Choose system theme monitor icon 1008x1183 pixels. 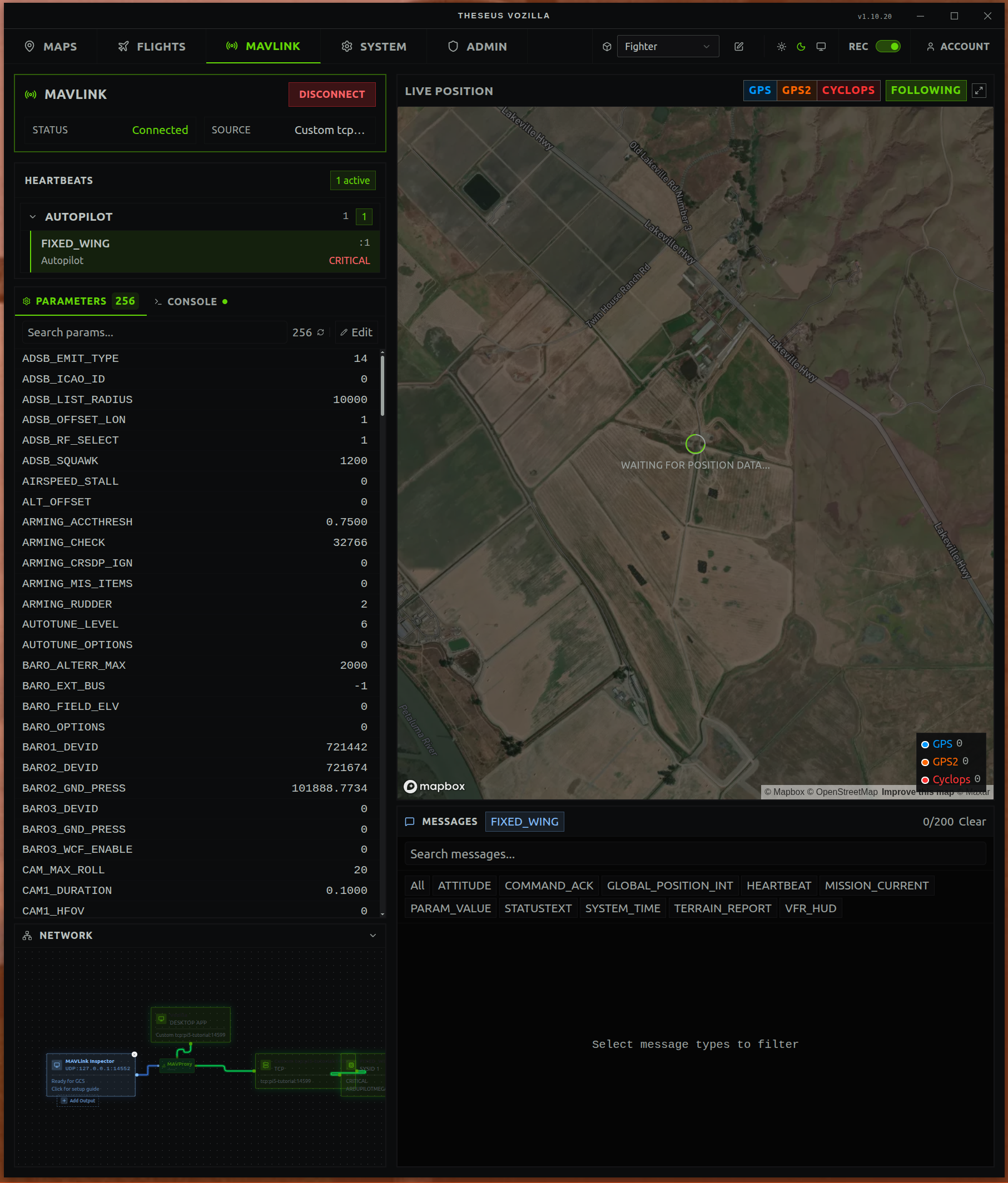pyautogui.click(x=821, y=47)
